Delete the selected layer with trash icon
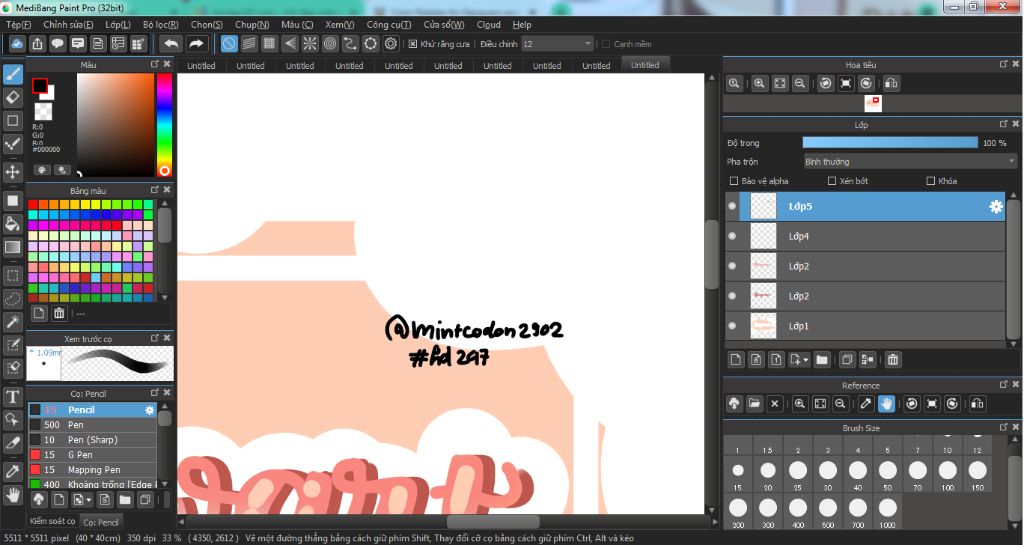This screenshot has height=548, width=1024. click(x=893, y=359)
